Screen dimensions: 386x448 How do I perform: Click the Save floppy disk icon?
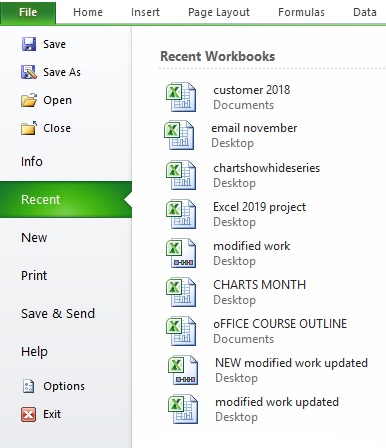(29, 44)
